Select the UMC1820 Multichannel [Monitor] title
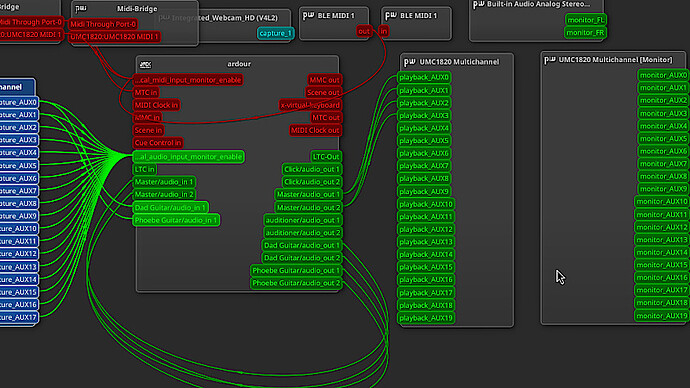The height and width of the screenshot is (388, 690). point(615,59)
